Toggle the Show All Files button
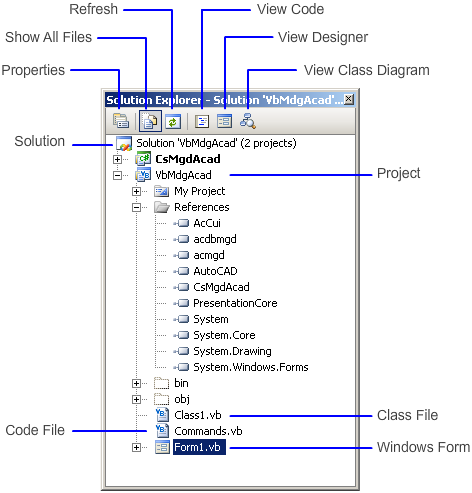472x493 pixels. [x=150, y=121]
